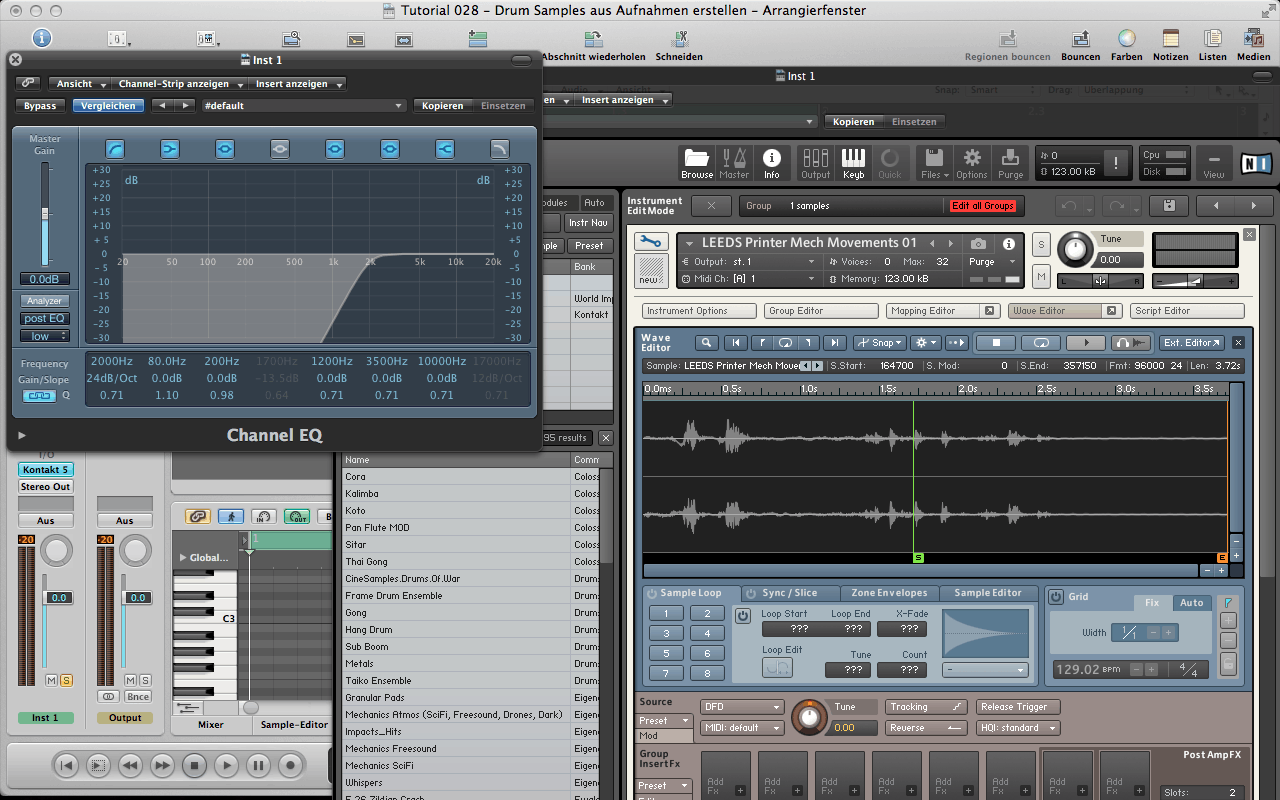This screenshot has height=800, width=1280.
Task: Toggle the high-cut filter band in Channel EQ
Action: pos(499,150)
